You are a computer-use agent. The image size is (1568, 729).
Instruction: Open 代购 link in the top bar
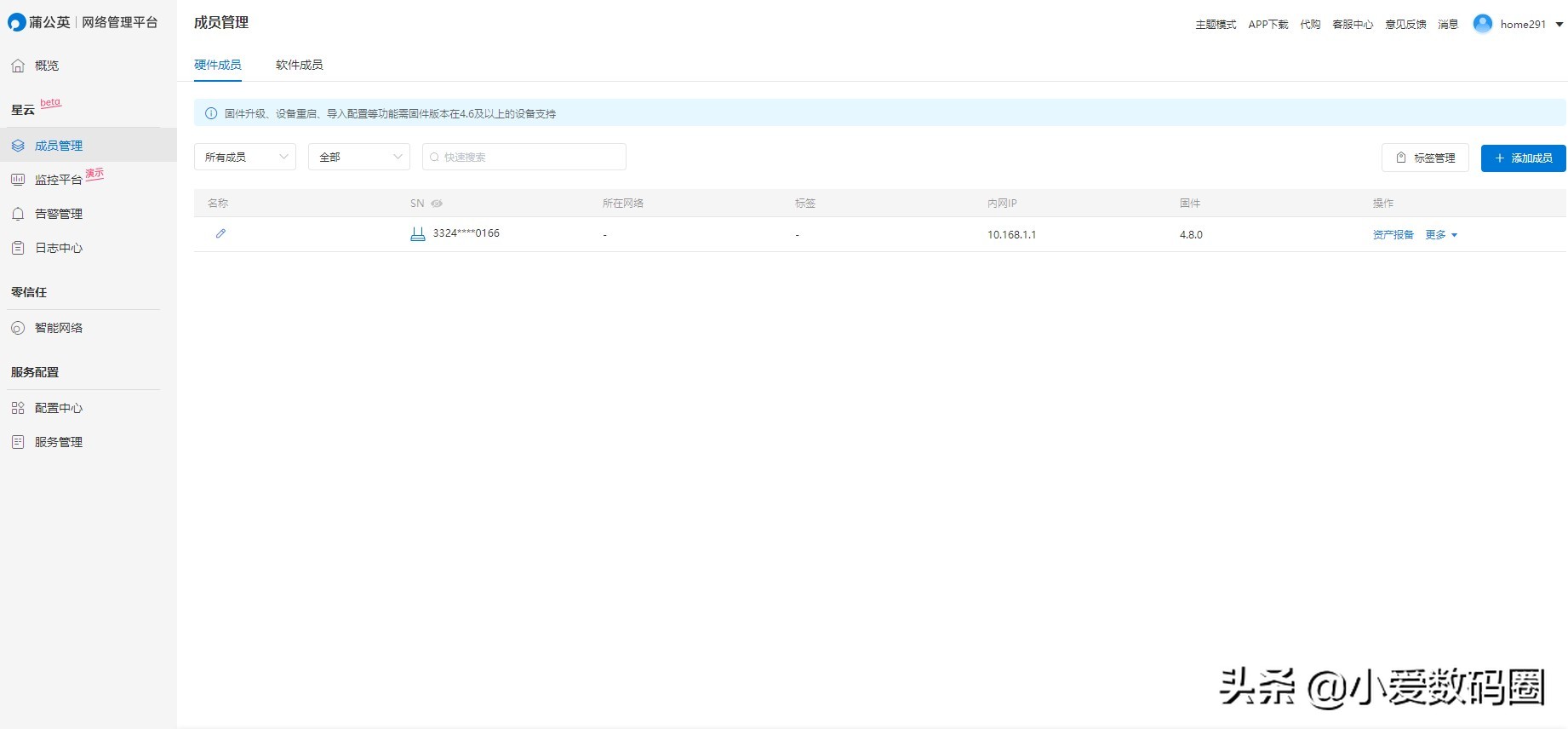[x=1310, y=25]
